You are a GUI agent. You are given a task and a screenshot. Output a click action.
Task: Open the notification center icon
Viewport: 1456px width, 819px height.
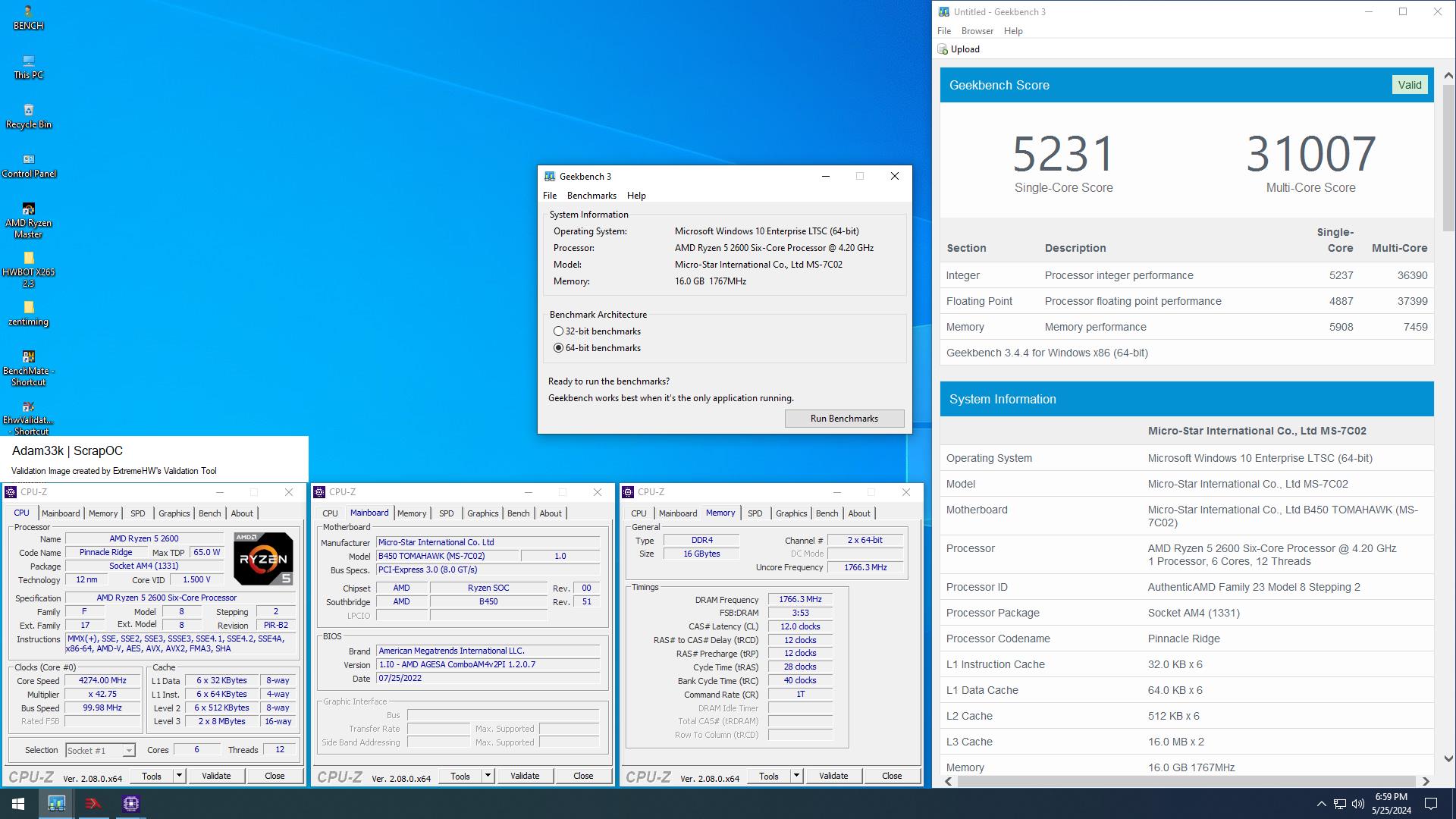[1431, 804]
